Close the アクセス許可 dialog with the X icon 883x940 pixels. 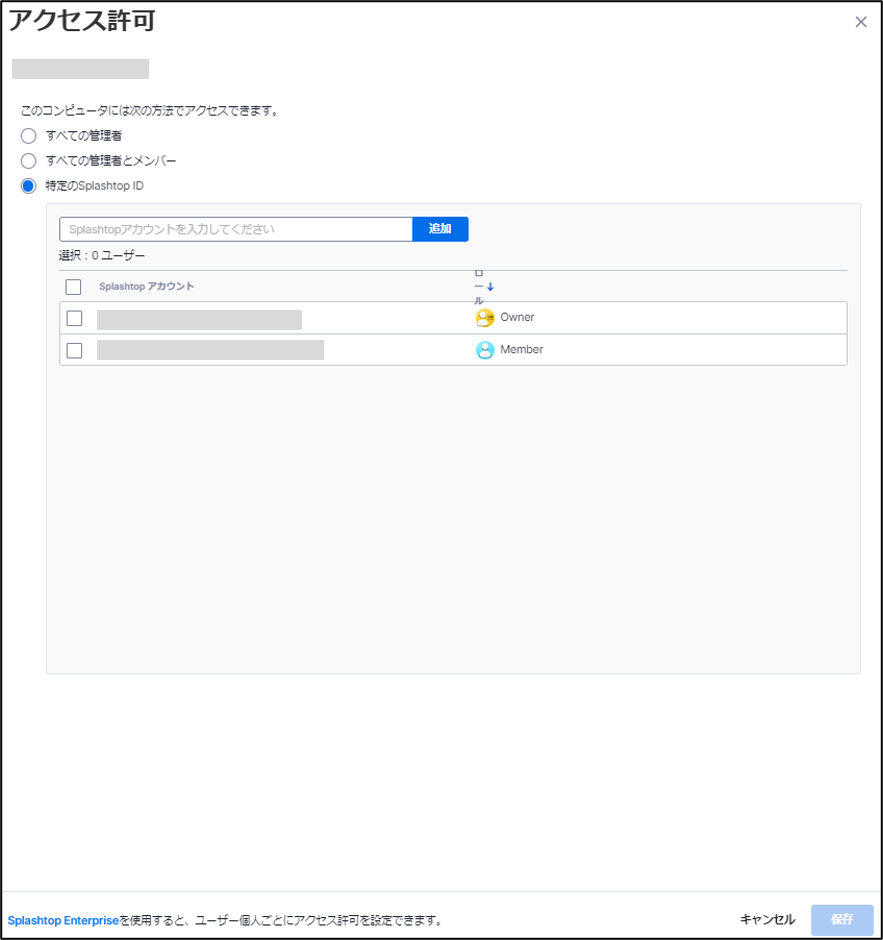[861, 22]
